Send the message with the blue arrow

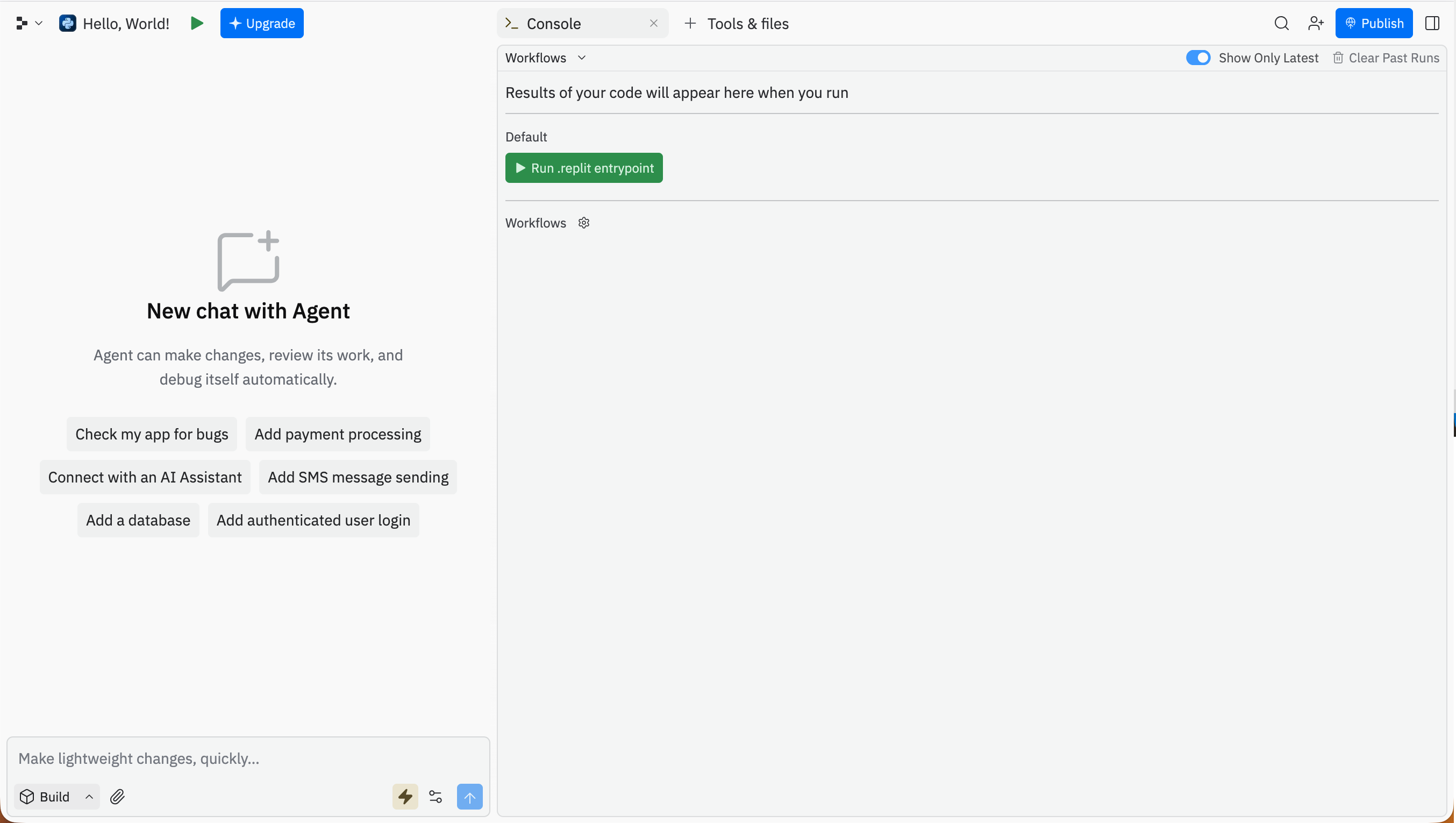coord(470,797)
